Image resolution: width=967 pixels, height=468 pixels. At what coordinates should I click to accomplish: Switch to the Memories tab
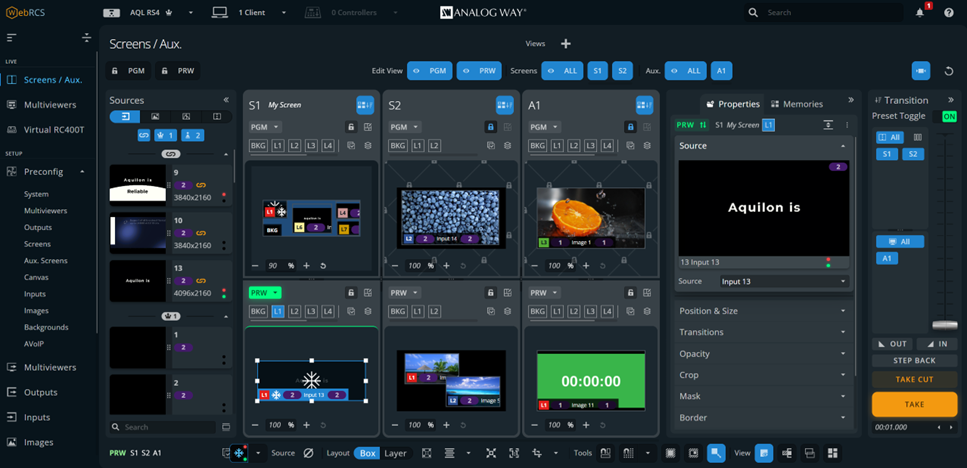click(795, 104)
